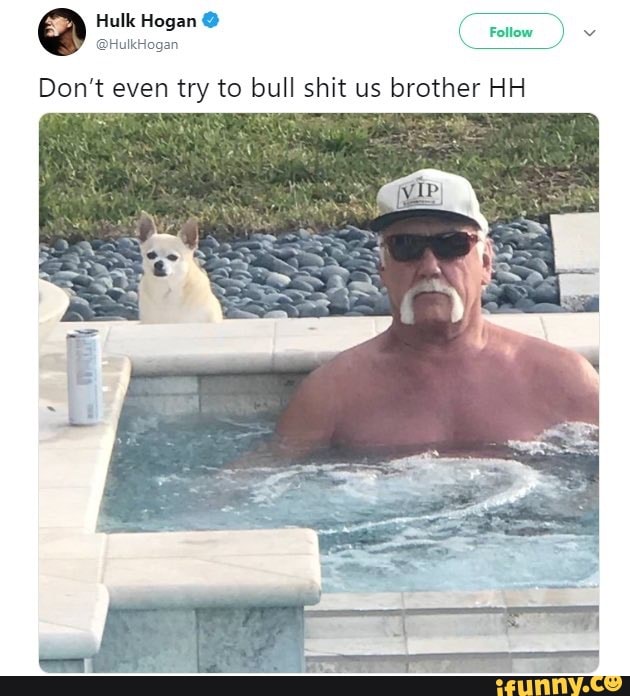Click the VIP cap in the photo
630x696 pixels.
point(429,199)
